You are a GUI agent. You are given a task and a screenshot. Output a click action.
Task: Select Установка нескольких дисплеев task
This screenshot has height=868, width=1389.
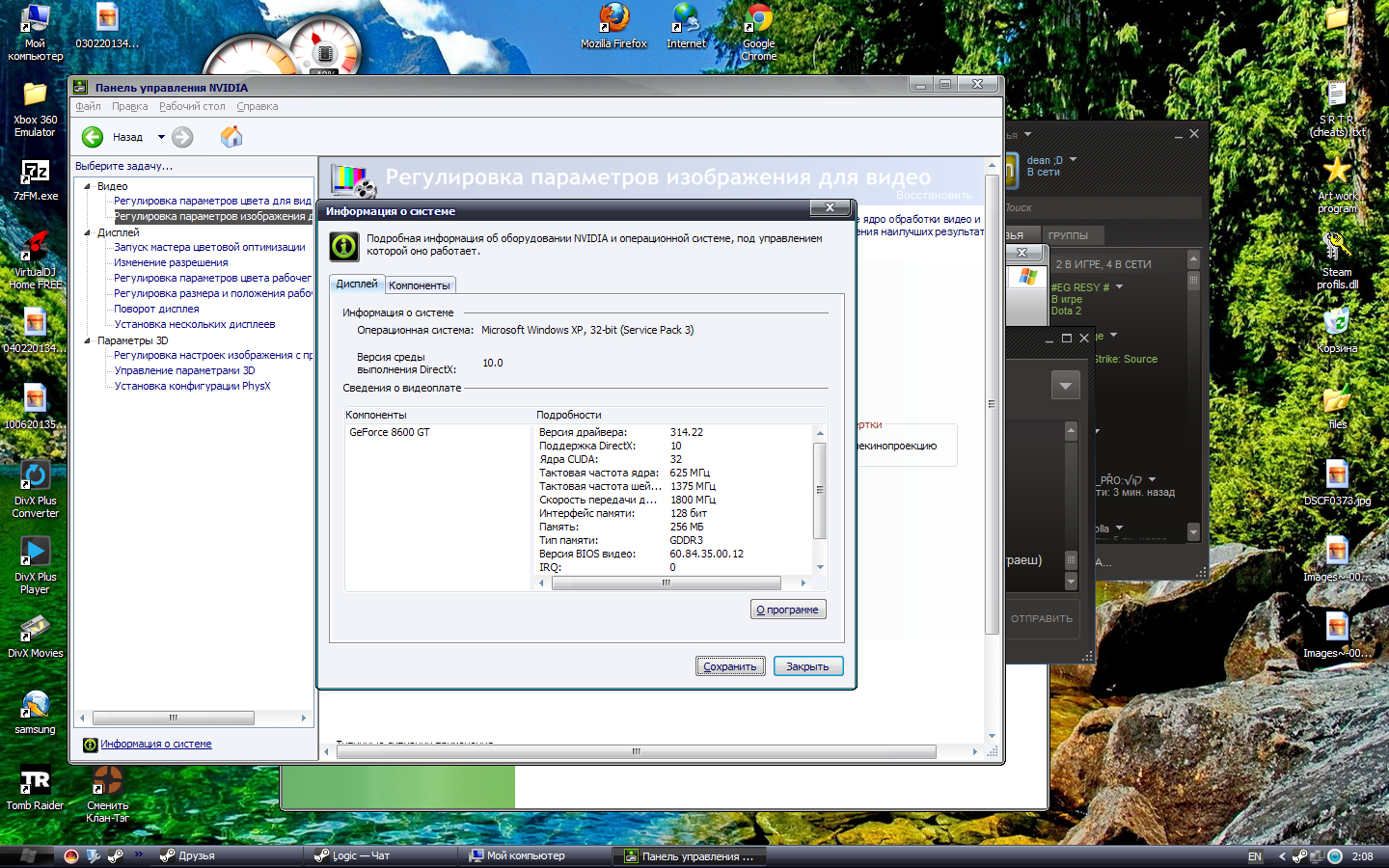point(195,324)
